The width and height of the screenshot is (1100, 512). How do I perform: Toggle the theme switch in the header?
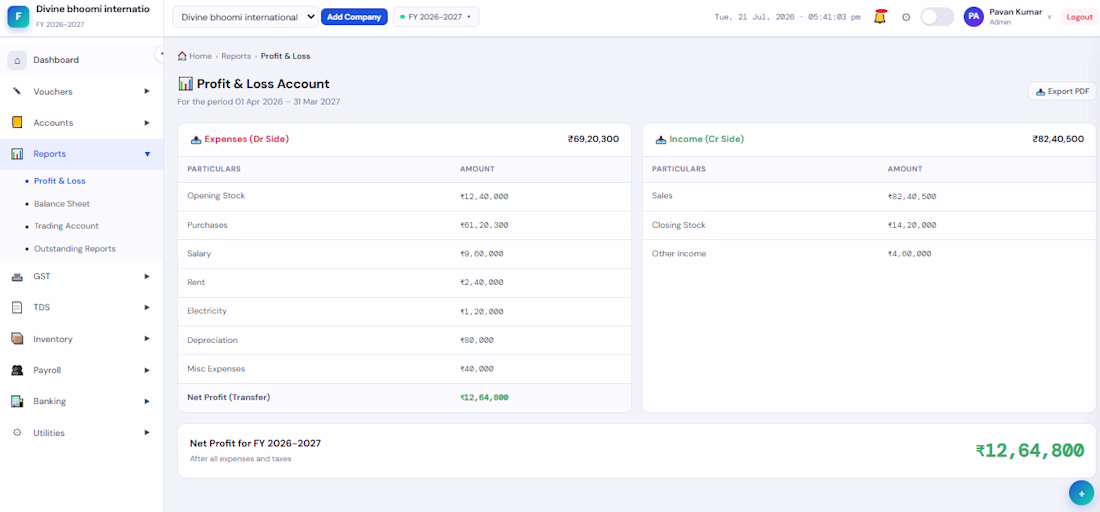click(x=937, y=17)
